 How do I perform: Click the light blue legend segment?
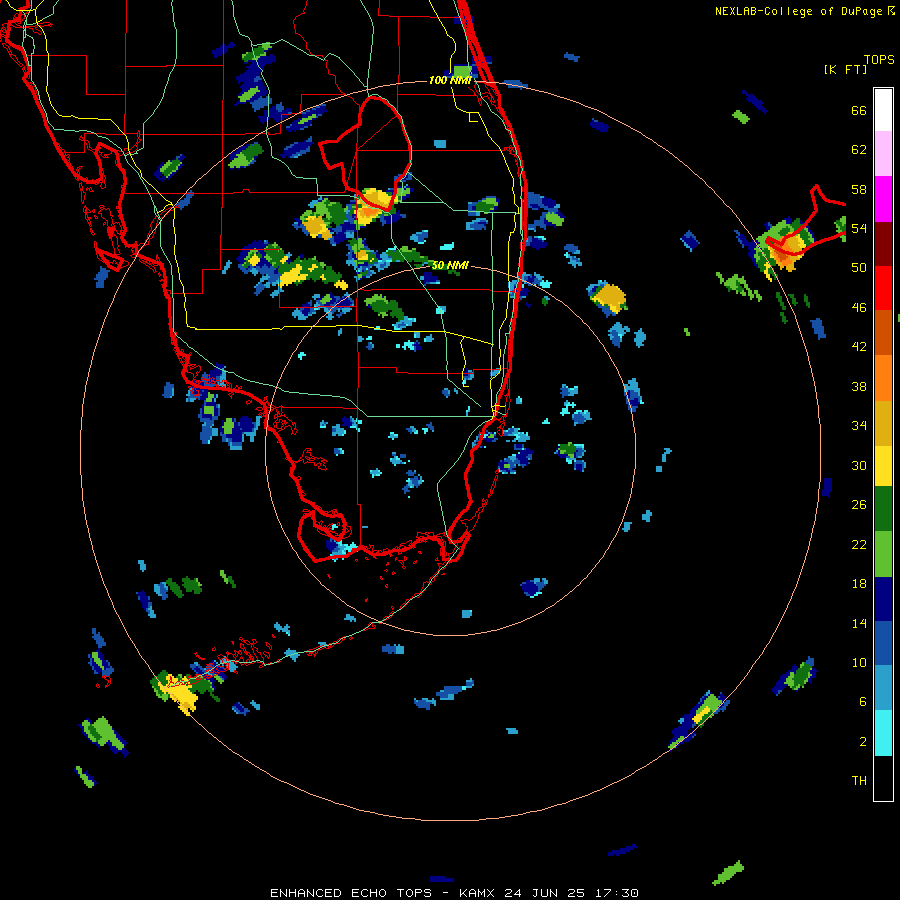(x=883, y=687)
